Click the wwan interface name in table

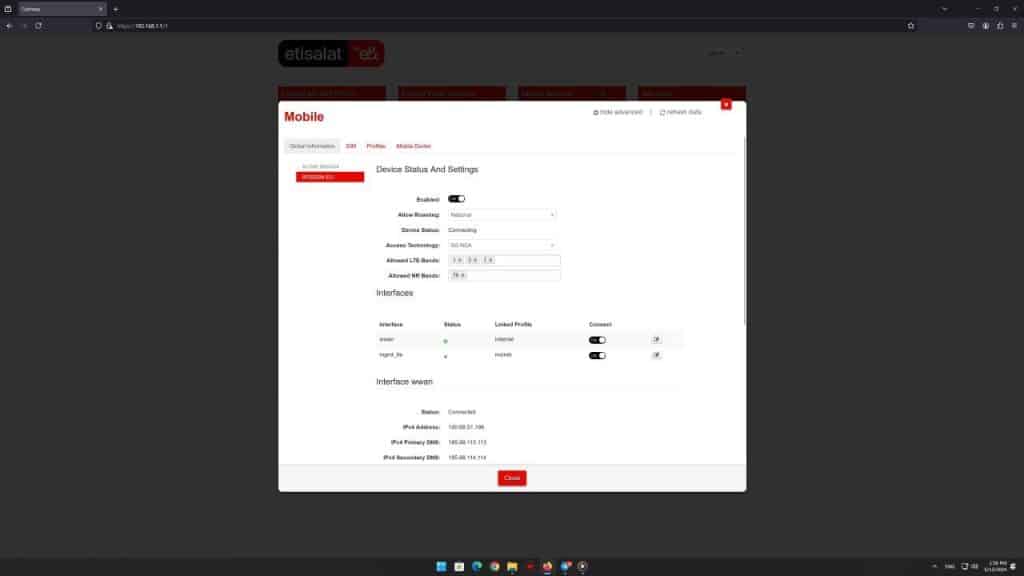387,340
